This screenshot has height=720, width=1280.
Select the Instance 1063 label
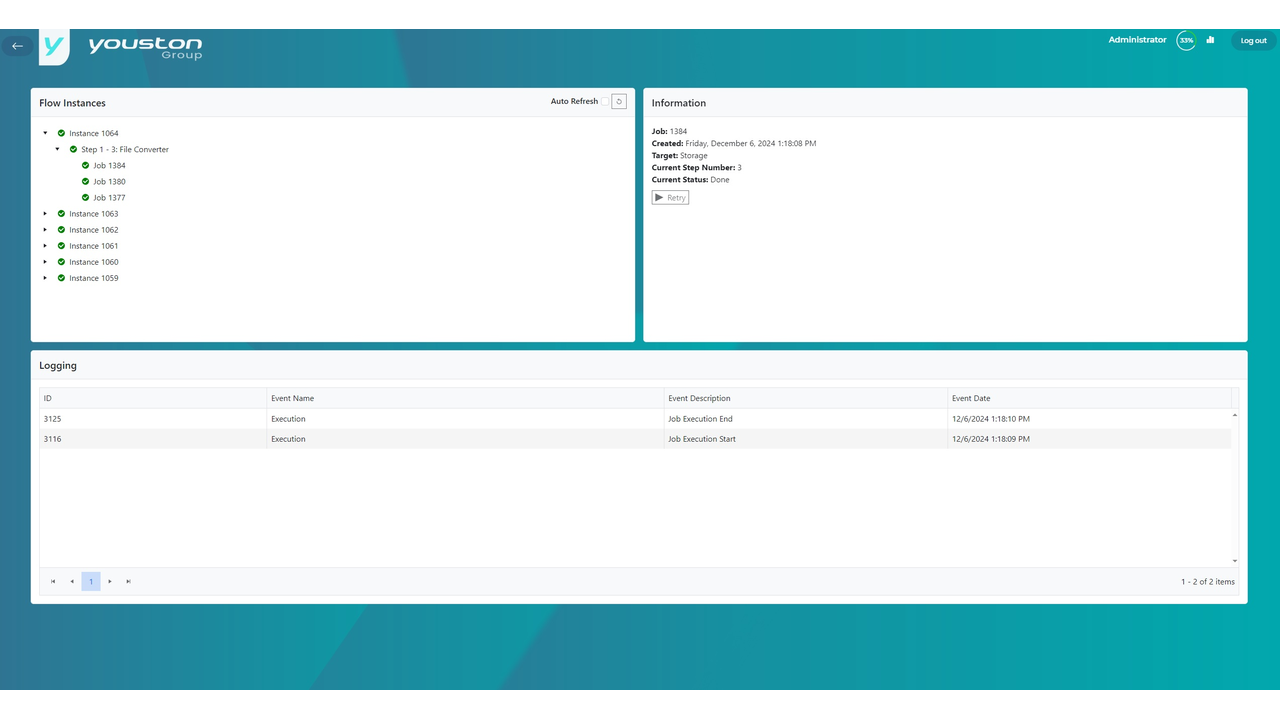click(93, 214)
